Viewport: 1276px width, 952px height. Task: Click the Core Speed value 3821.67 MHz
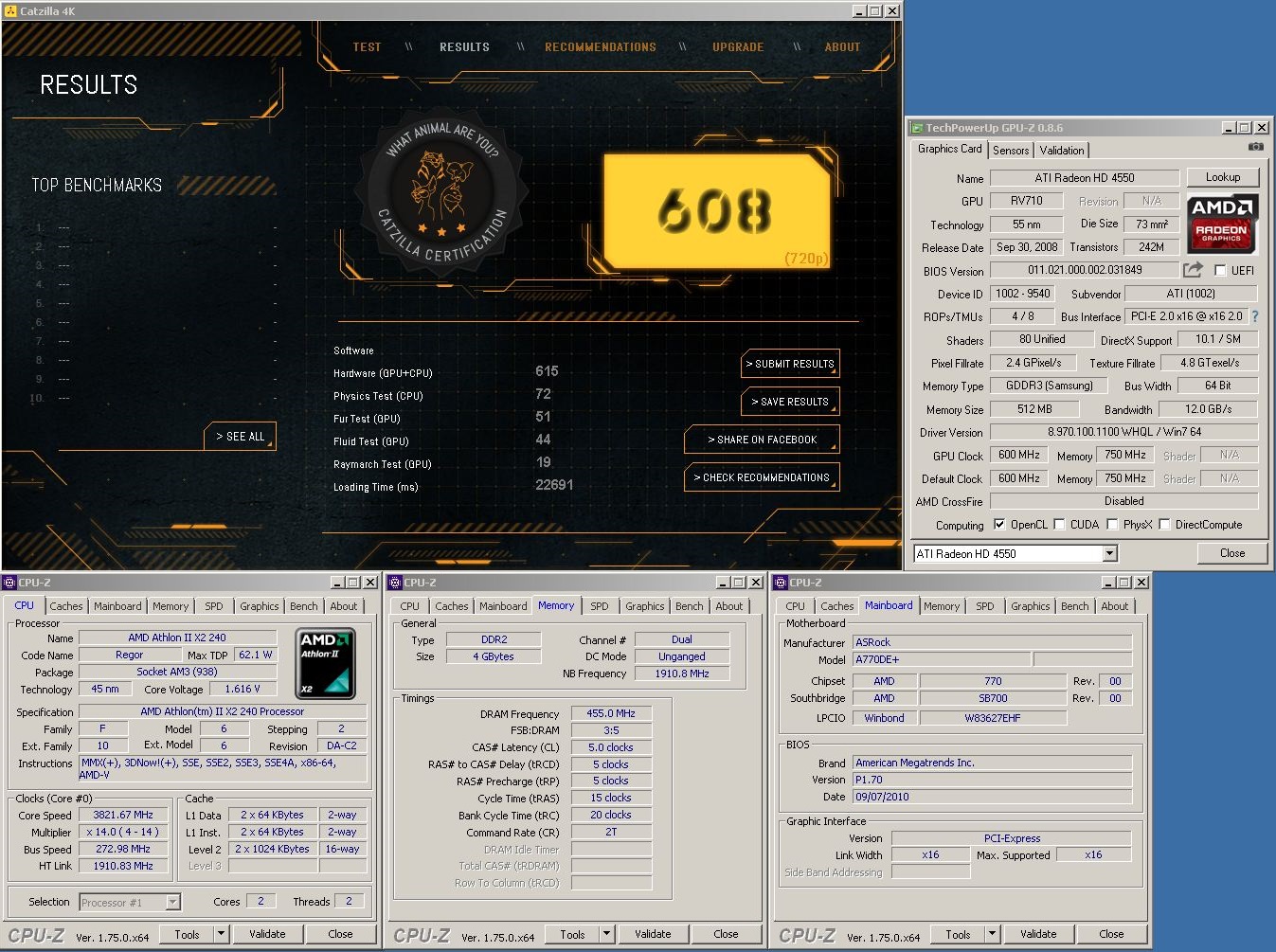point(123,815)
